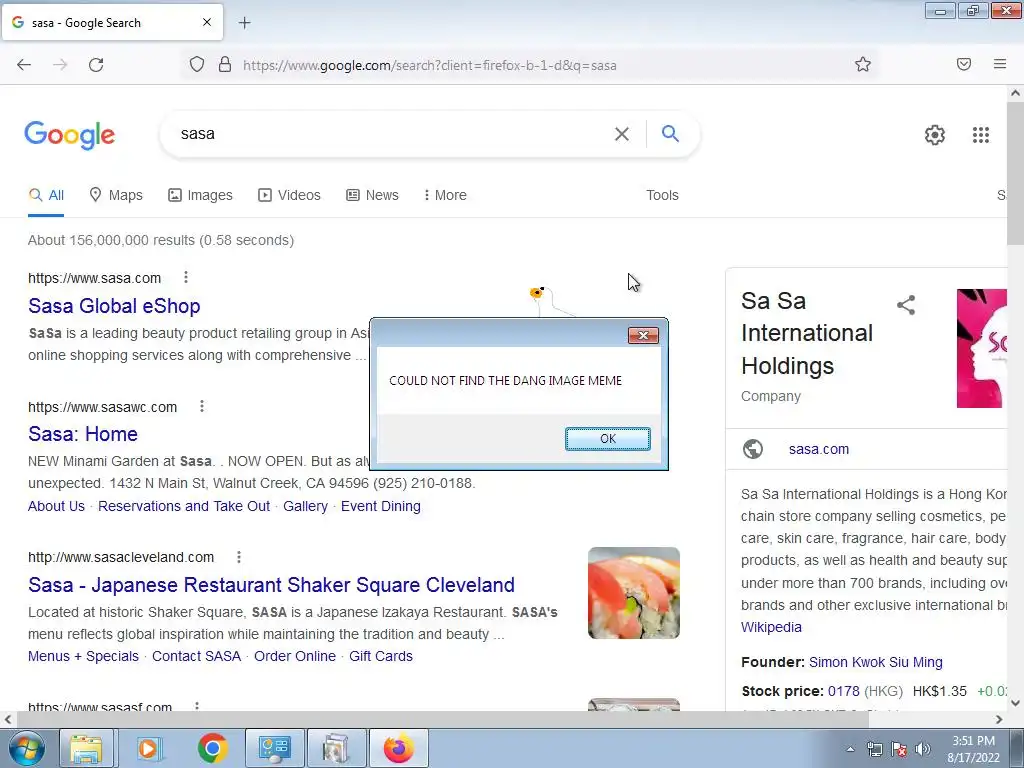Share the Sa Sa International Holdings panel
The height and width of the screenshot is (768, 1024).
(906, 305)
